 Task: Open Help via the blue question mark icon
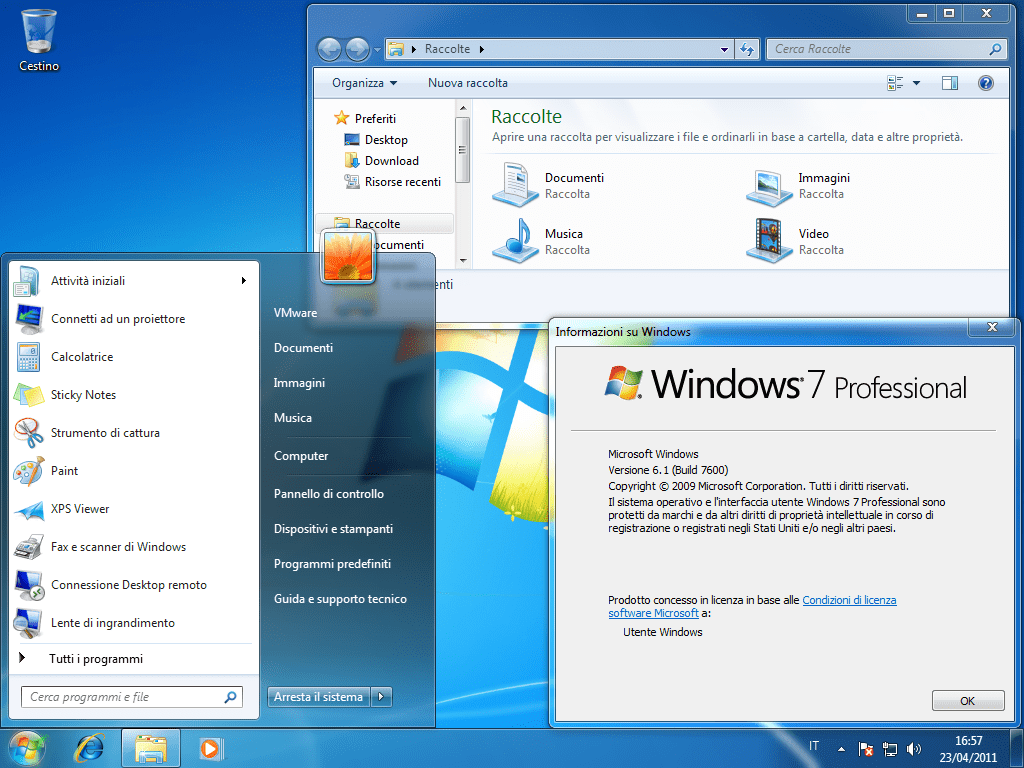(986, 83)
